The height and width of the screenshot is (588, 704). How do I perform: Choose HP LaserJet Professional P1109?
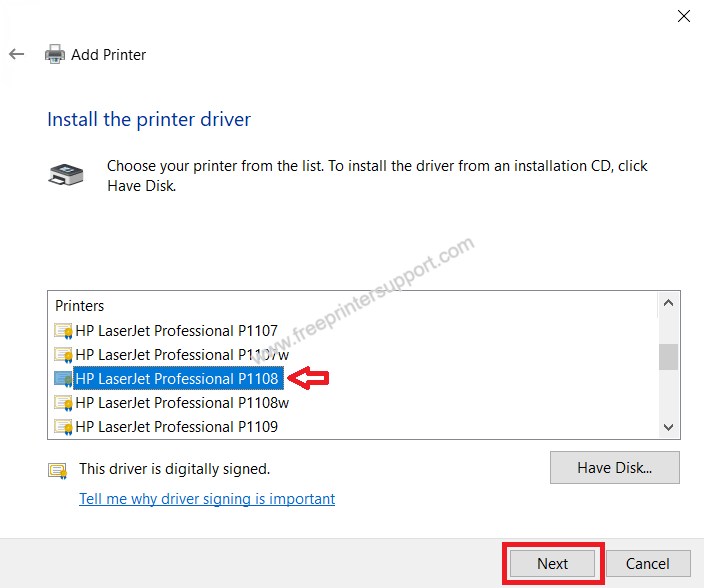pos(176,427)
